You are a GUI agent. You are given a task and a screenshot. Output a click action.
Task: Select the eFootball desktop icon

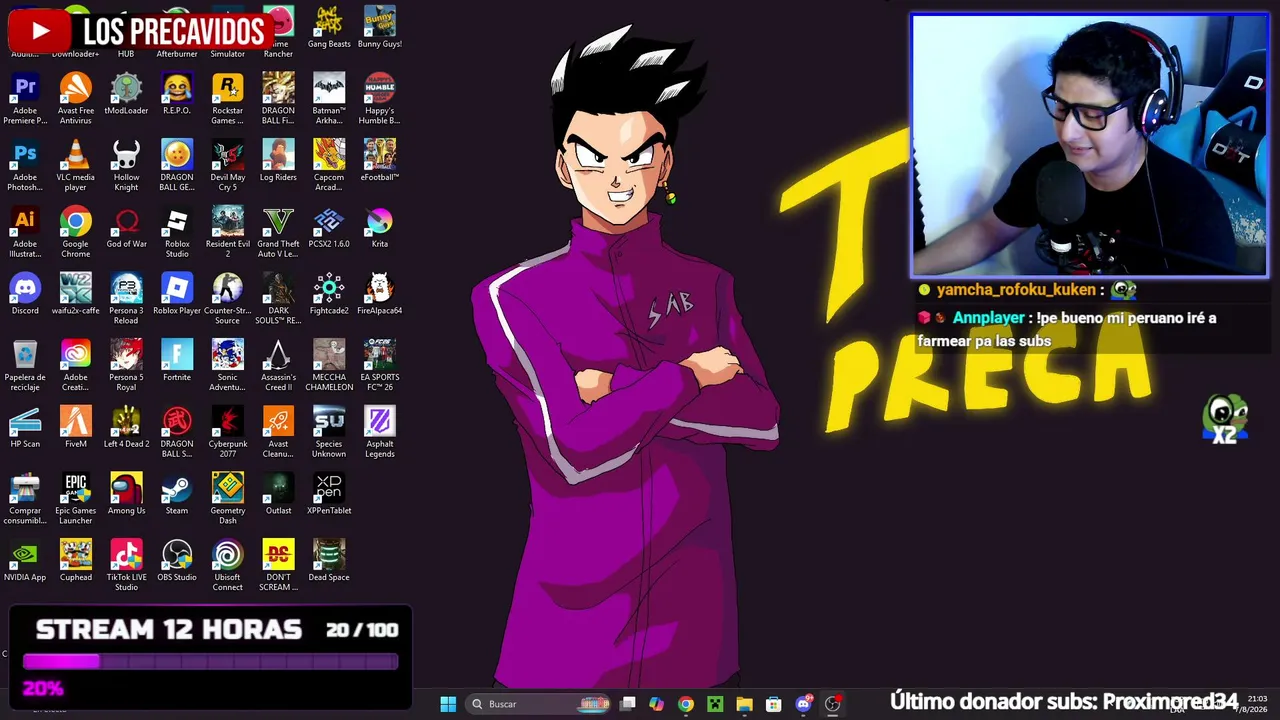coord(380,161)
